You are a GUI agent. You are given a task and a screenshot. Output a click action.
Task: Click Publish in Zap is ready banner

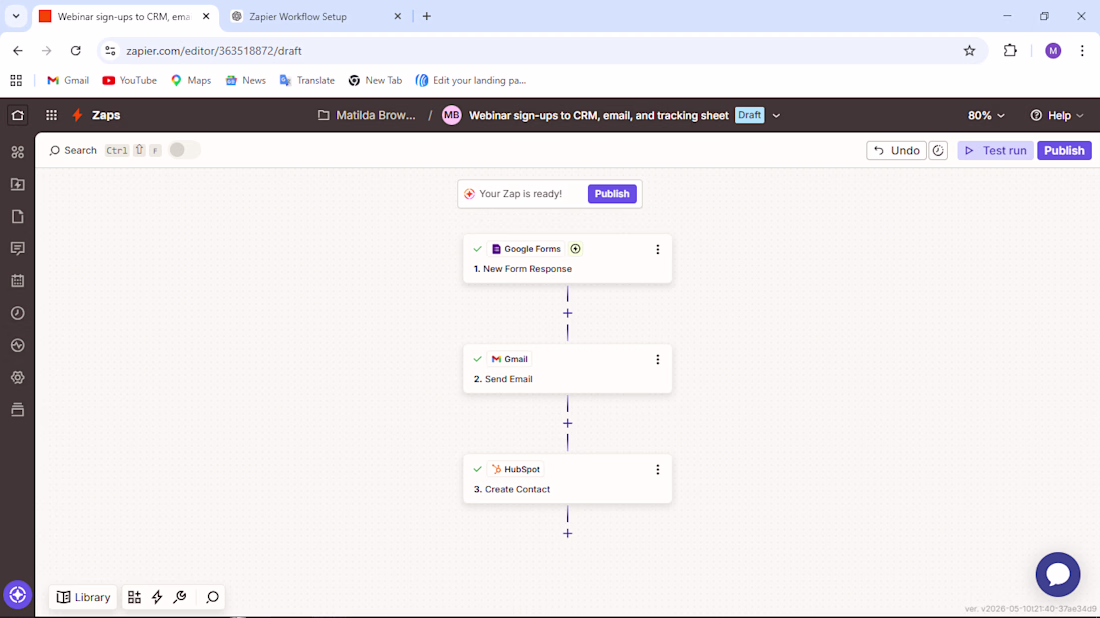click(612, 194)
